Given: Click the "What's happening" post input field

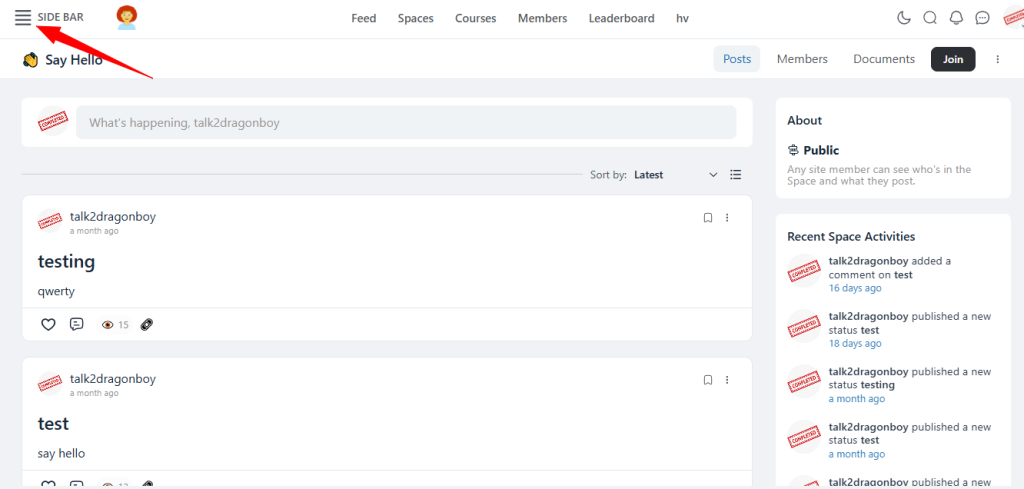Looking at the screenshot, I should point(406,122).
